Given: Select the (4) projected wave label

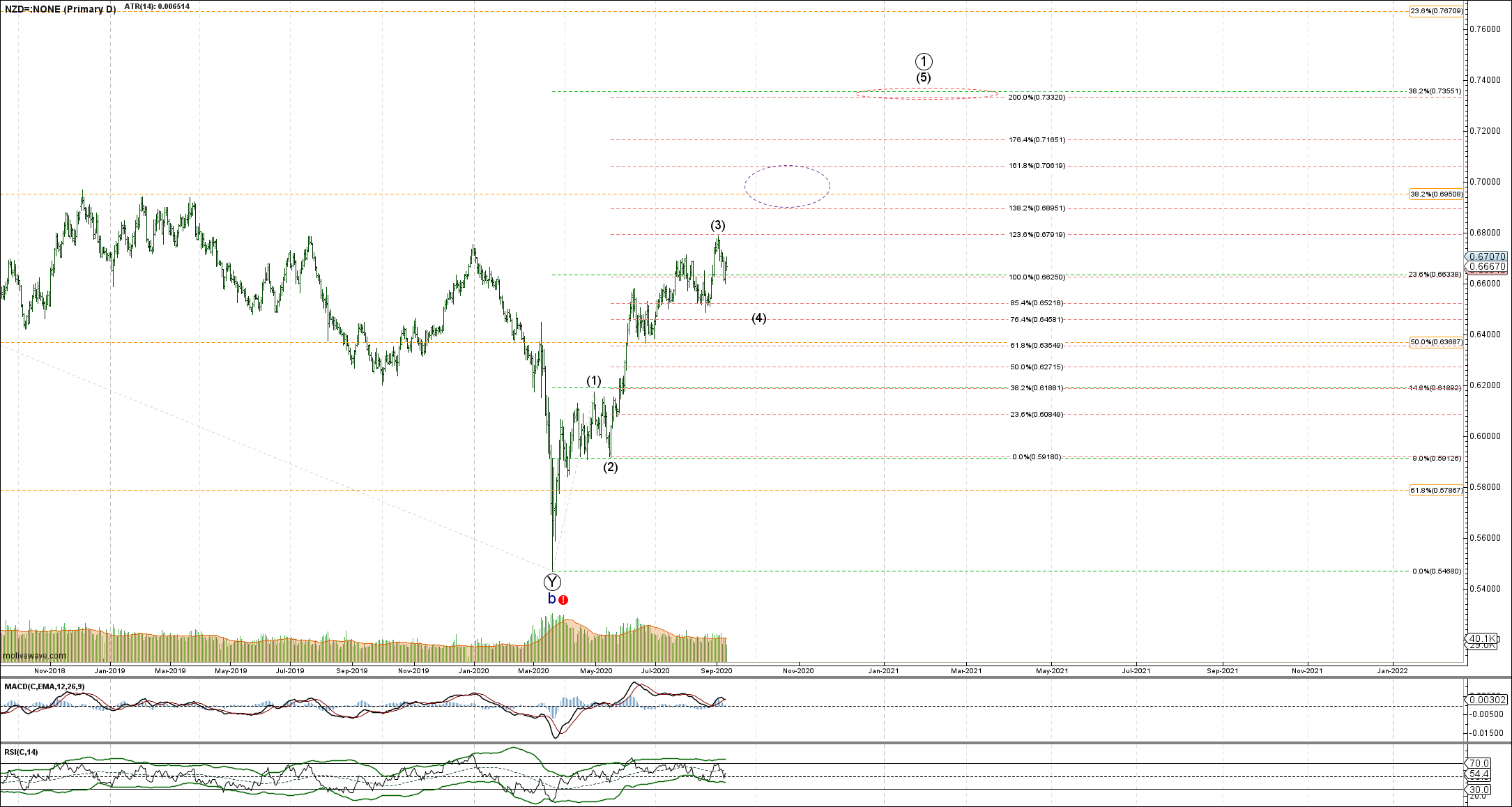Looking at the screenshot, I should pos(759,318).
